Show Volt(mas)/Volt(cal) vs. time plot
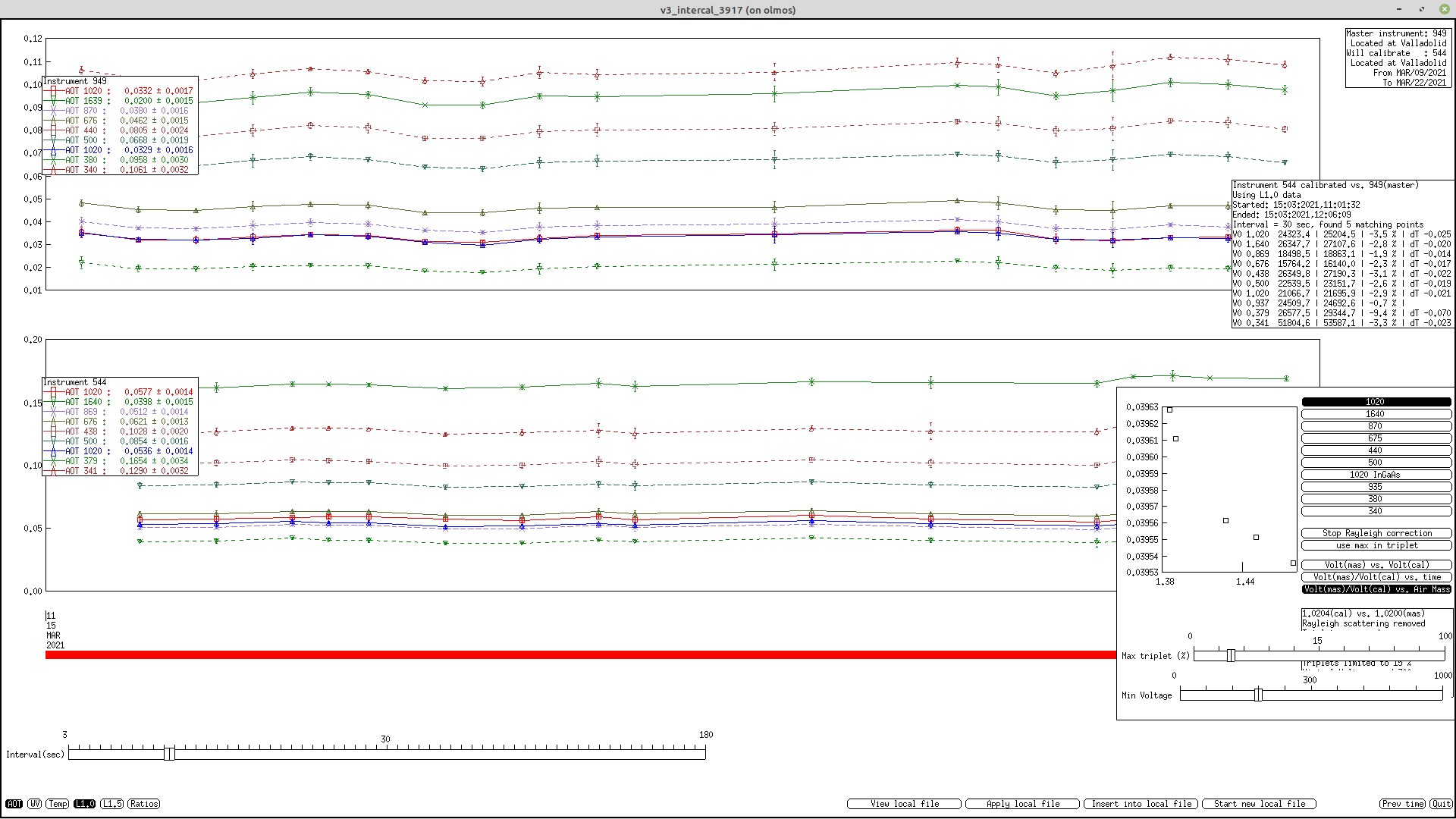This screenshot has width=1456, height=819. coord(1376,577)
